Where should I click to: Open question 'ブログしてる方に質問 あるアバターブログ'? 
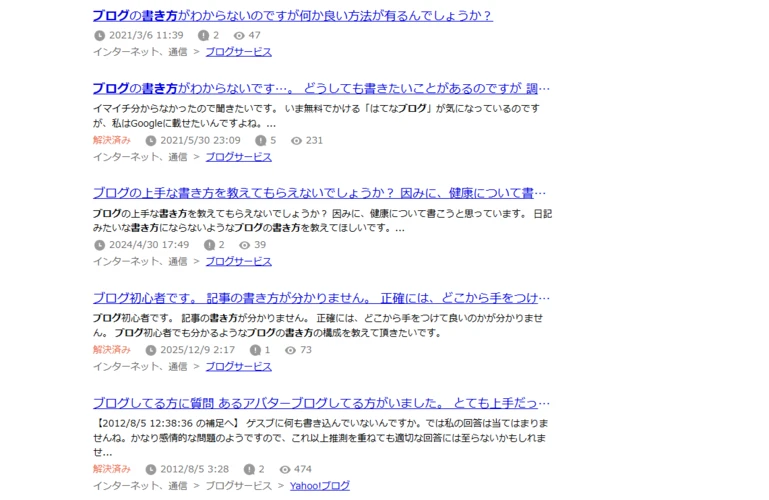[321, 403]
